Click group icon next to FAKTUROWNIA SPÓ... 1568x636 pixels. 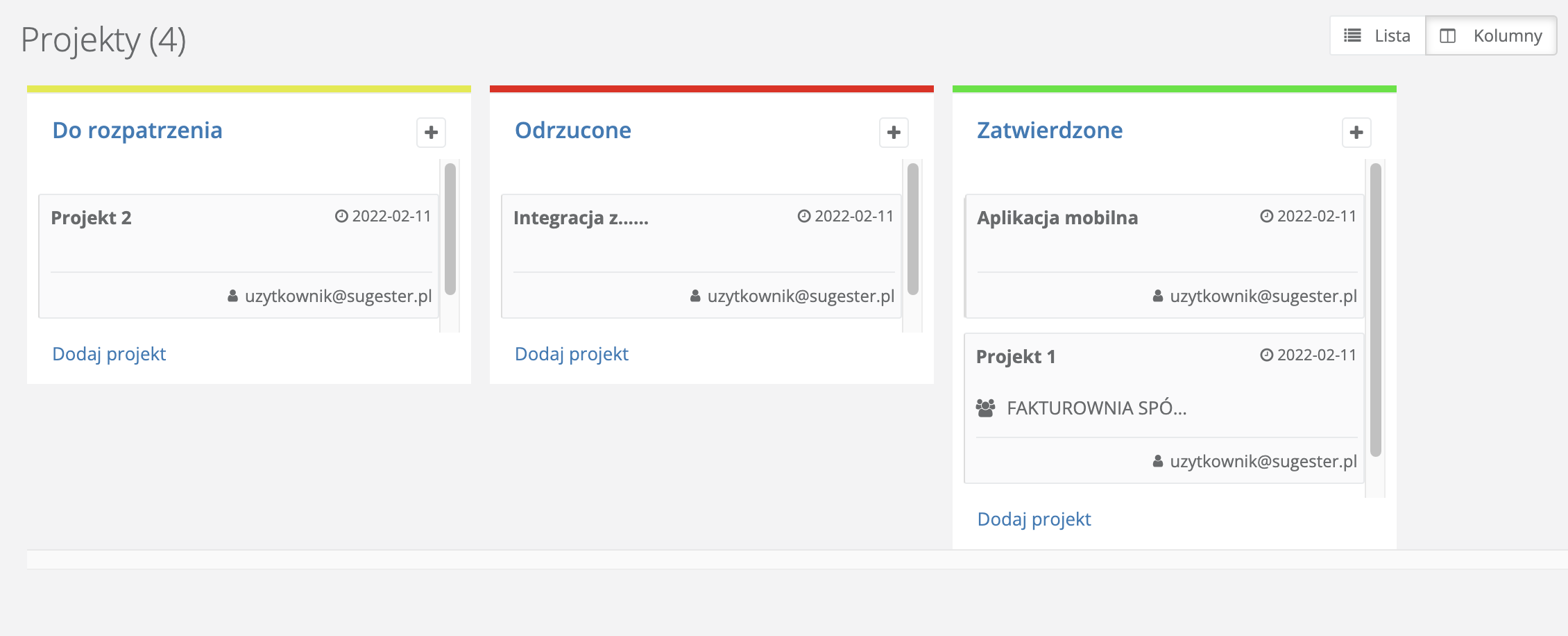pos(985,408)
